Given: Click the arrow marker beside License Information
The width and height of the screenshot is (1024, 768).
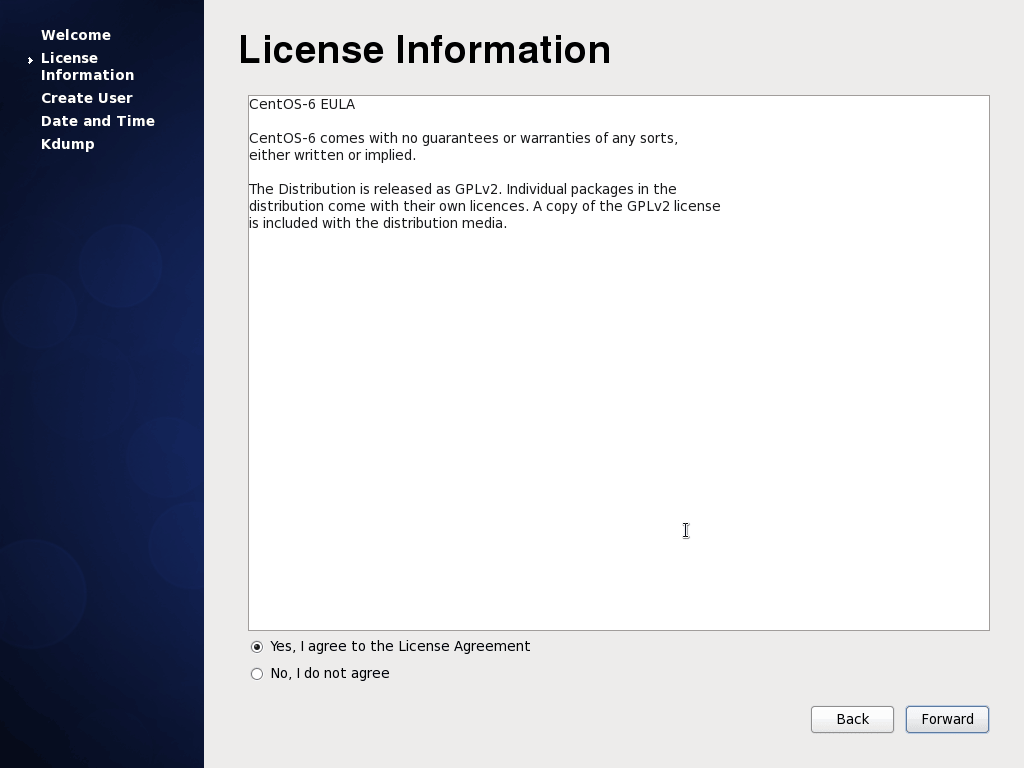Looking at the screenshot, I should pos(31,61).
